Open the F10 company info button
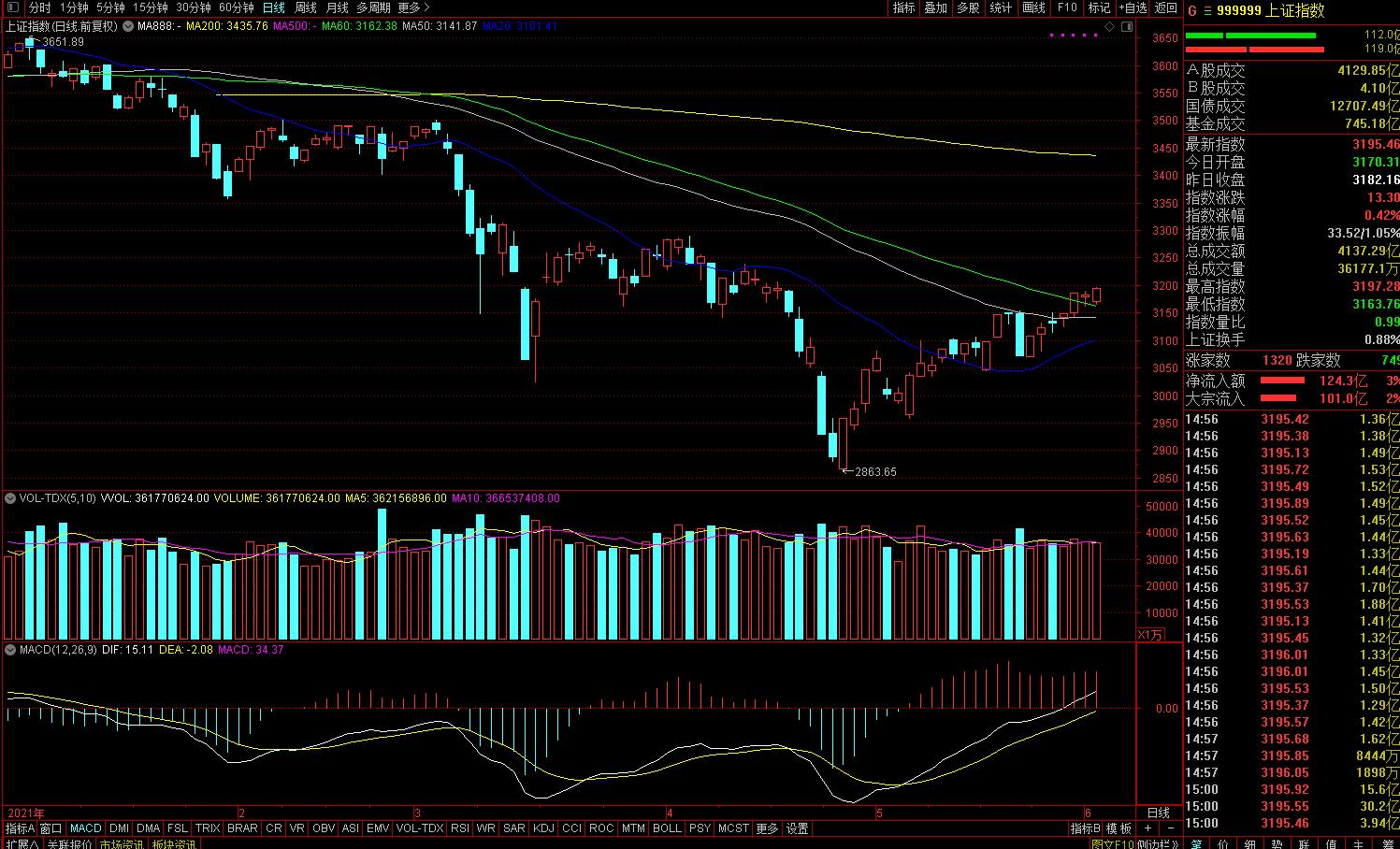Image resolution: width=1400 pixels, height=849 pixels. tap(1067, 7)
